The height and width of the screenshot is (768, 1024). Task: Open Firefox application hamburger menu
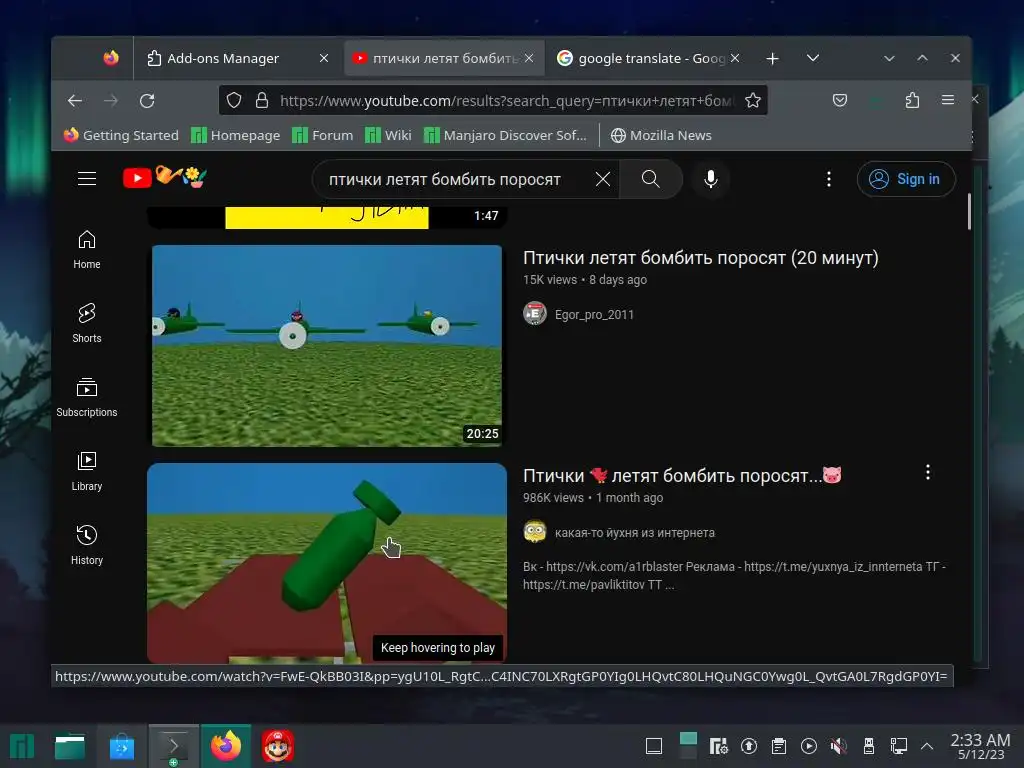[948, 100]
